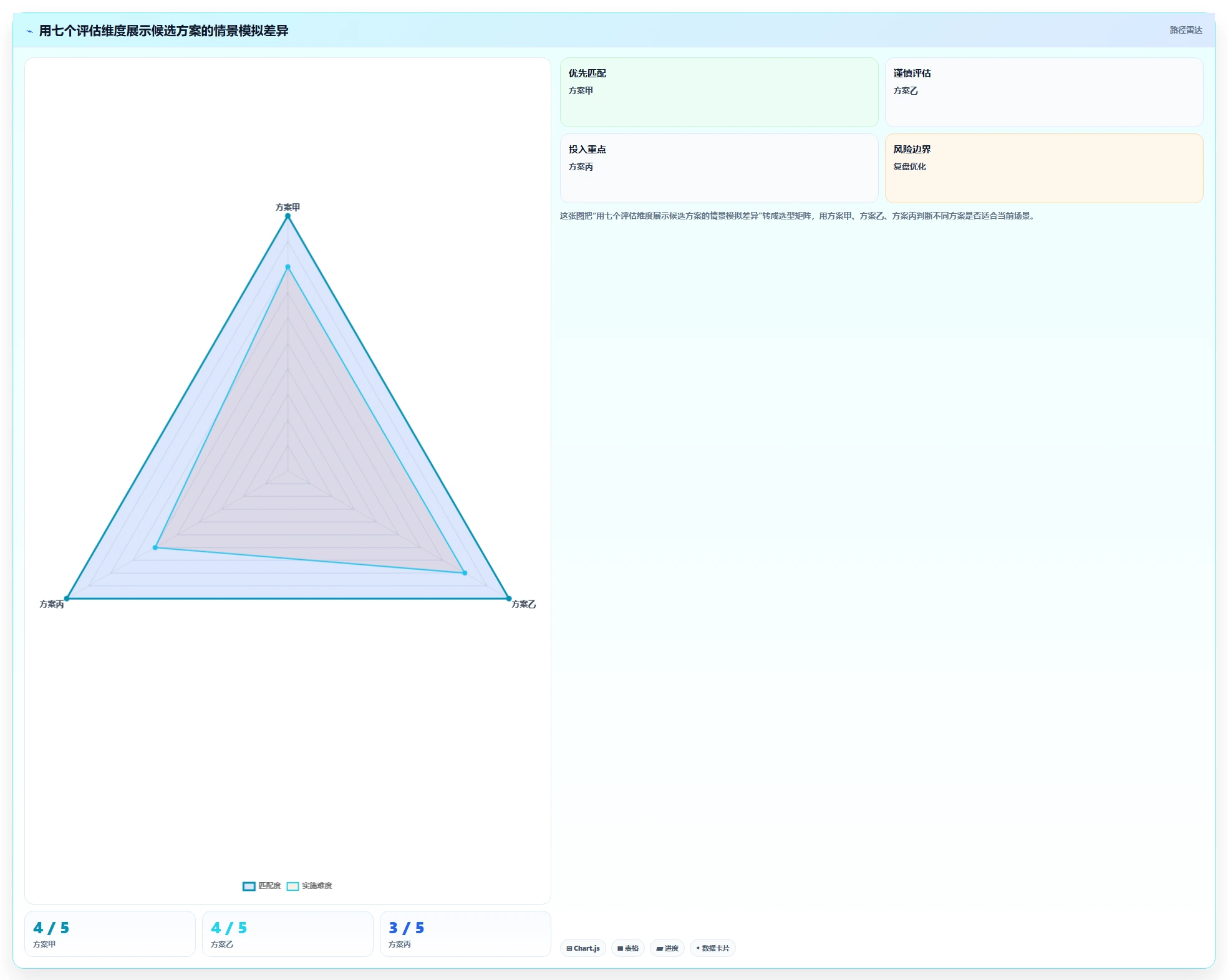This screenshot has height=980, width=1228.
Task: Click the 匹配度 data point at 方案丙 vertex
Action: [67, 598]
